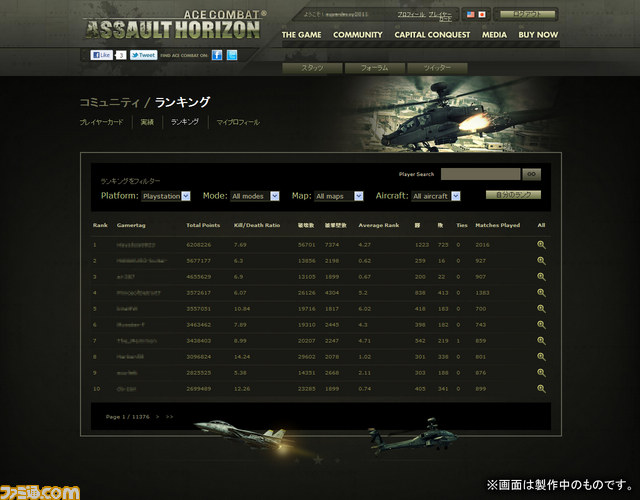640x500 pixels.
Task: Click the Tweet share button
Action: click(144, 55)
